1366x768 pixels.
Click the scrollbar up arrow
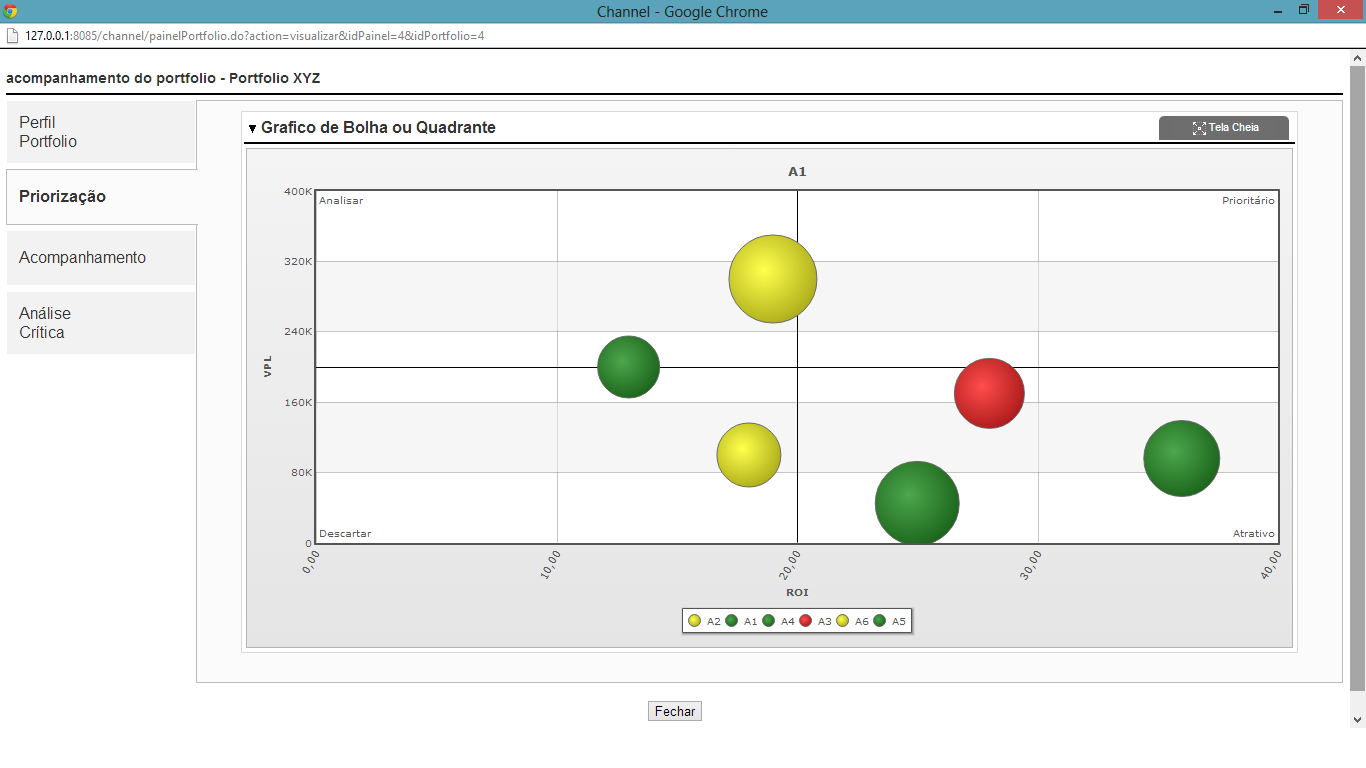pos(1357,57)
